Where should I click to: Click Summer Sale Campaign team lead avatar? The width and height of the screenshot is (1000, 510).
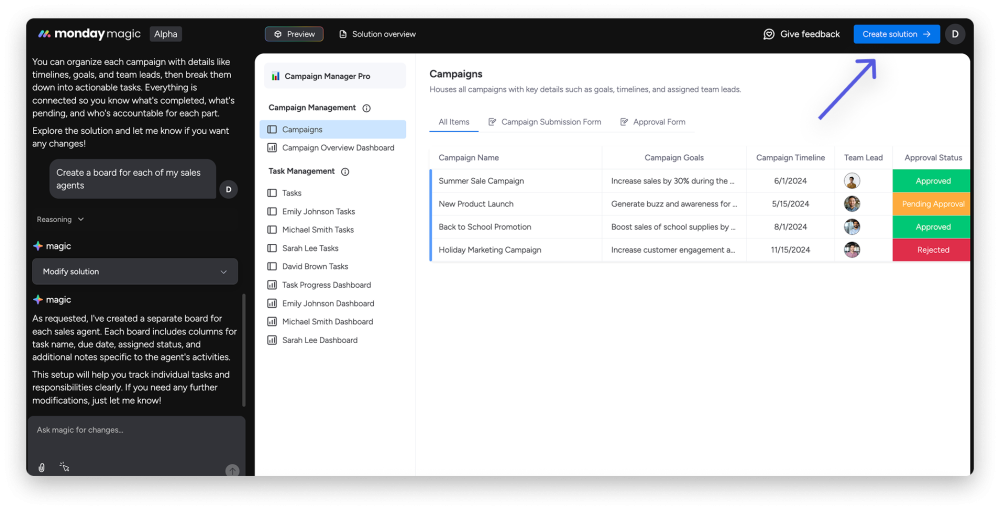(x=851, y=181)
